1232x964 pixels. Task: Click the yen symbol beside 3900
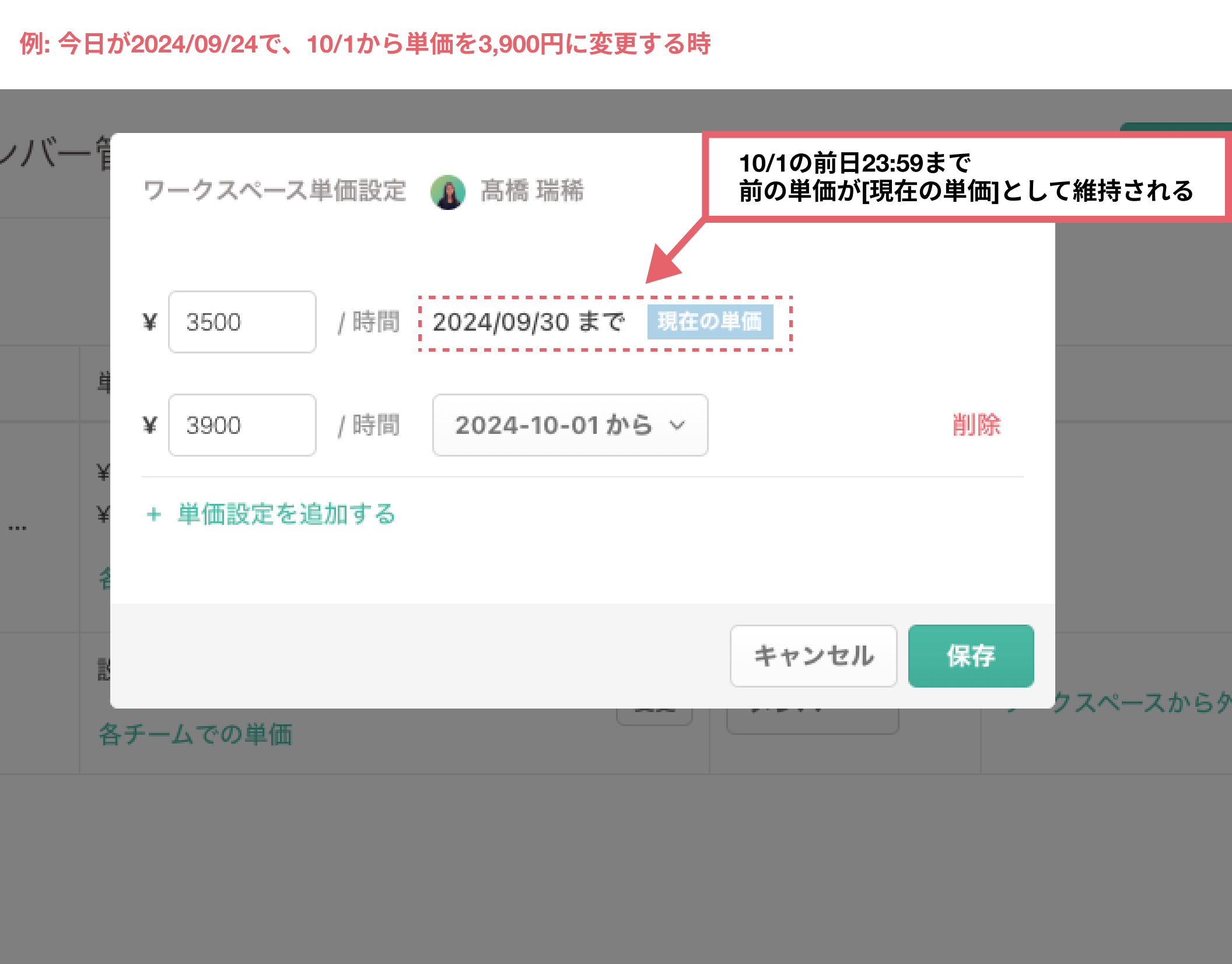coord(150,425)
